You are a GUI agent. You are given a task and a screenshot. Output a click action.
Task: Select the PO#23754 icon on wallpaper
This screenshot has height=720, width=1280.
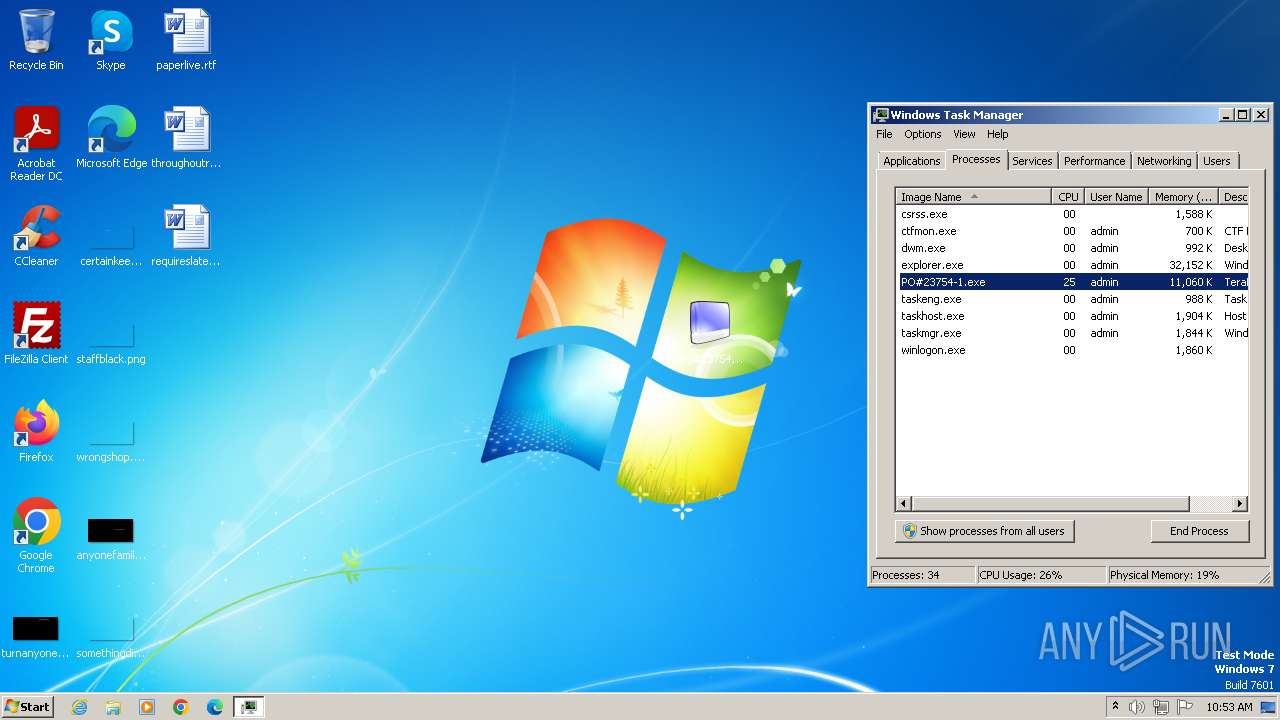coord(710,332)
